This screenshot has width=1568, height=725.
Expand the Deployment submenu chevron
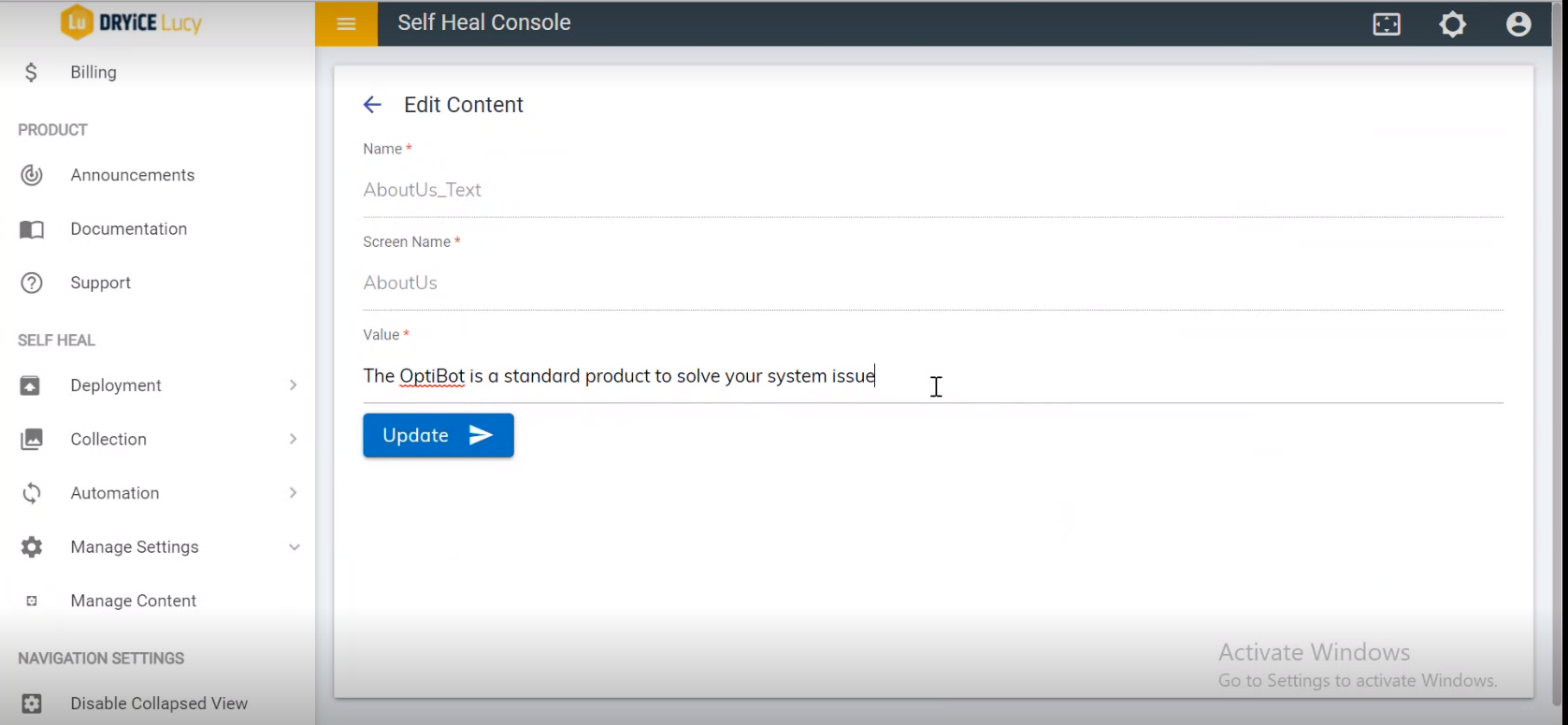click(x=294, y=385)
